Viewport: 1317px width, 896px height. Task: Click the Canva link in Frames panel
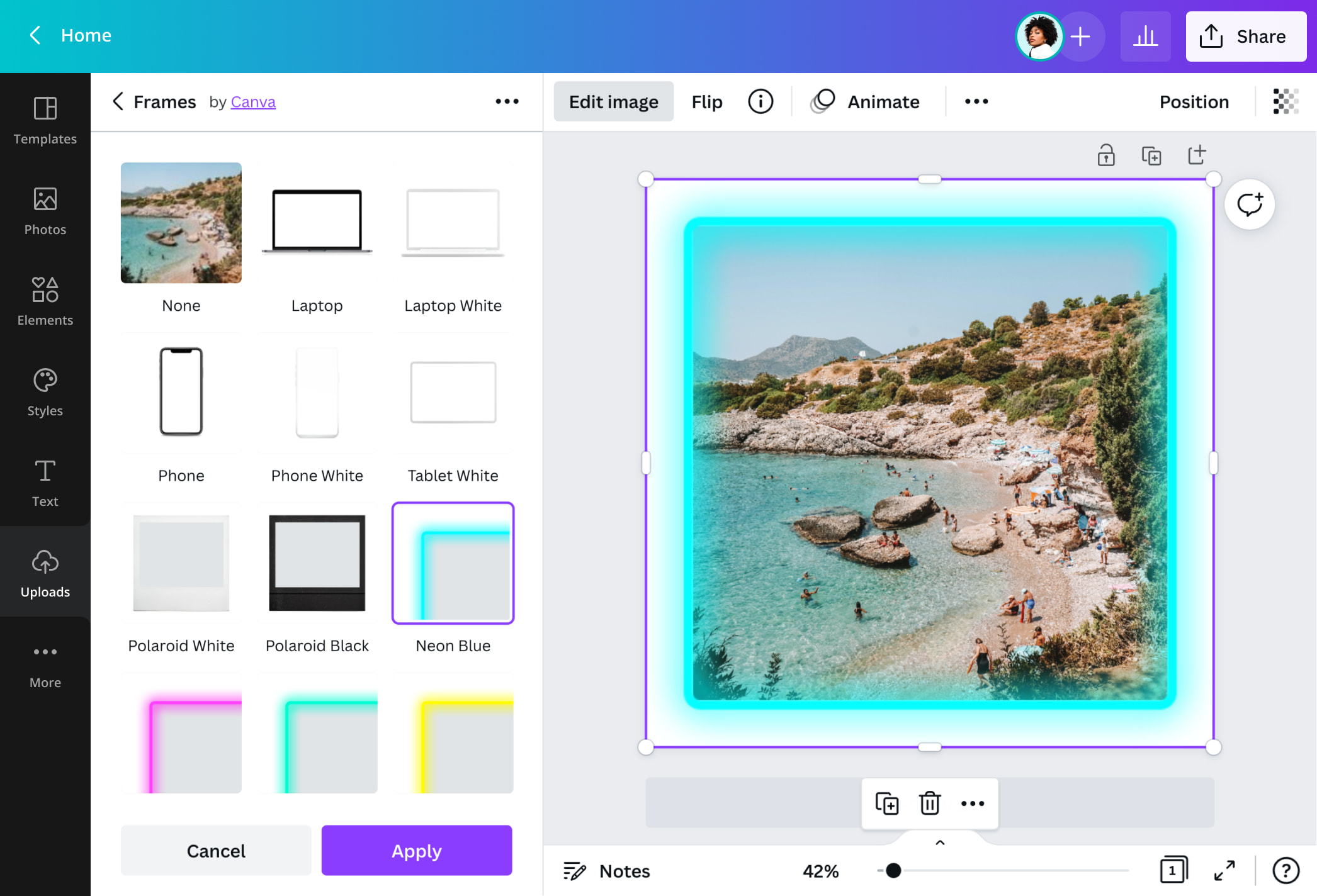253,101
